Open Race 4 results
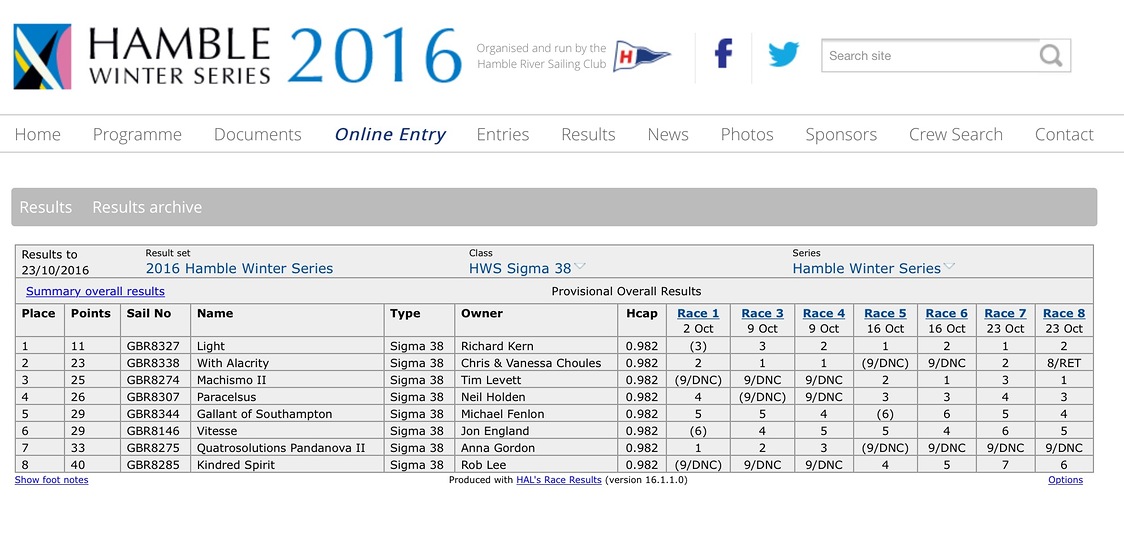 824,313
